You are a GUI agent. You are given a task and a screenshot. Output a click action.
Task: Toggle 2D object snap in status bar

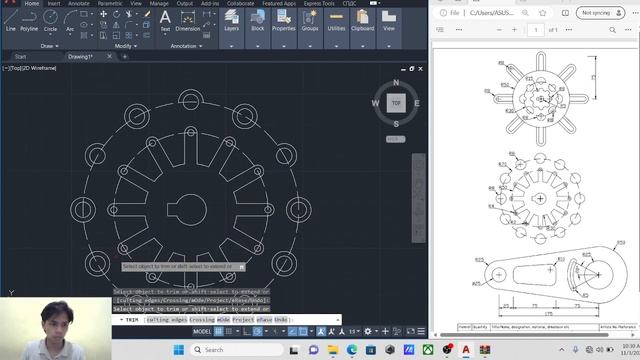(303, 331)
